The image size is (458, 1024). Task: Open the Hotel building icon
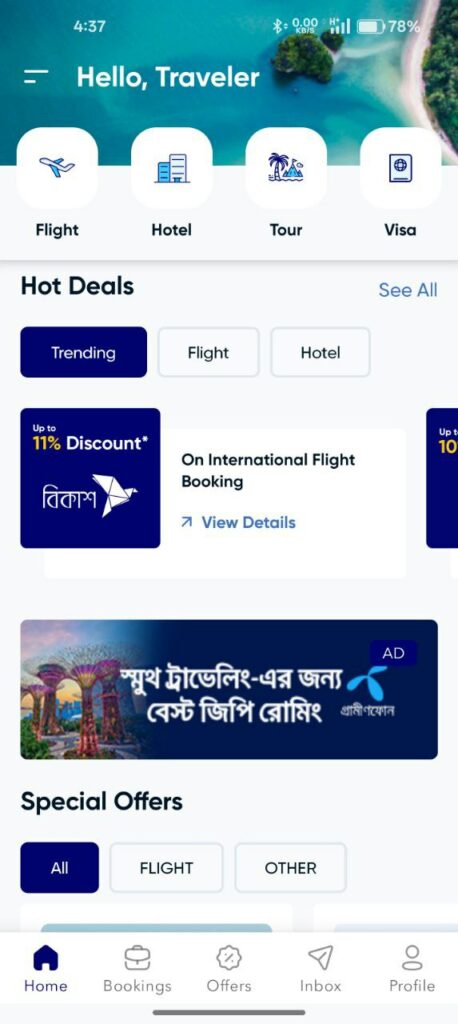click(172, 168)
